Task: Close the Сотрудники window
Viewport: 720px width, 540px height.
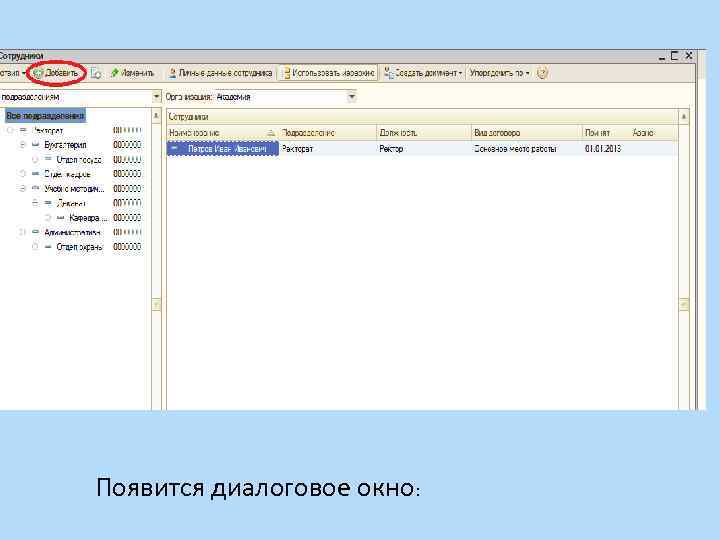Action: 689,56
